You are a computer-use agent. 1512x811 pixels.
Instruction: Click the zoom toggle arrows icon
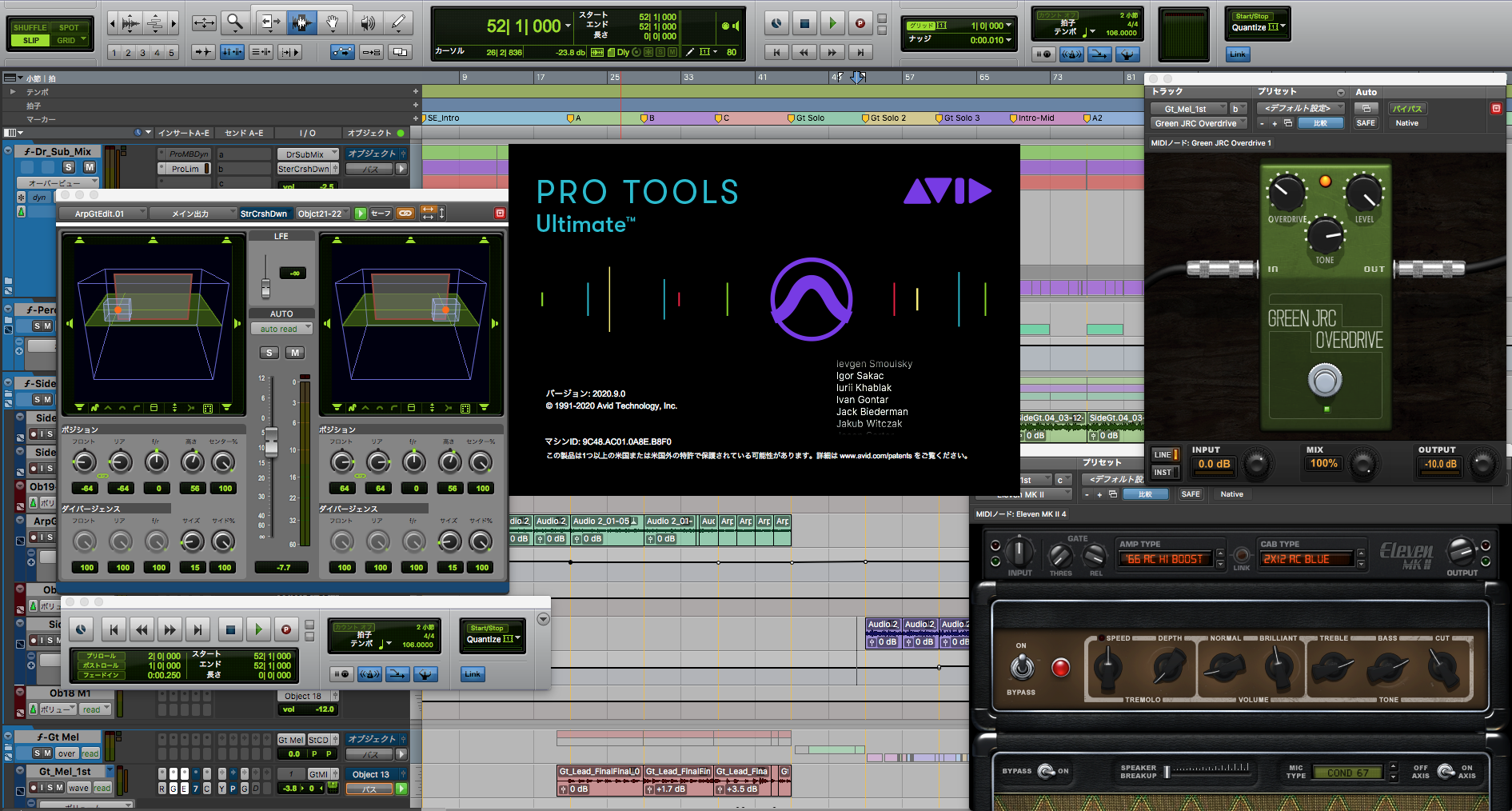[x=204, y=23]
